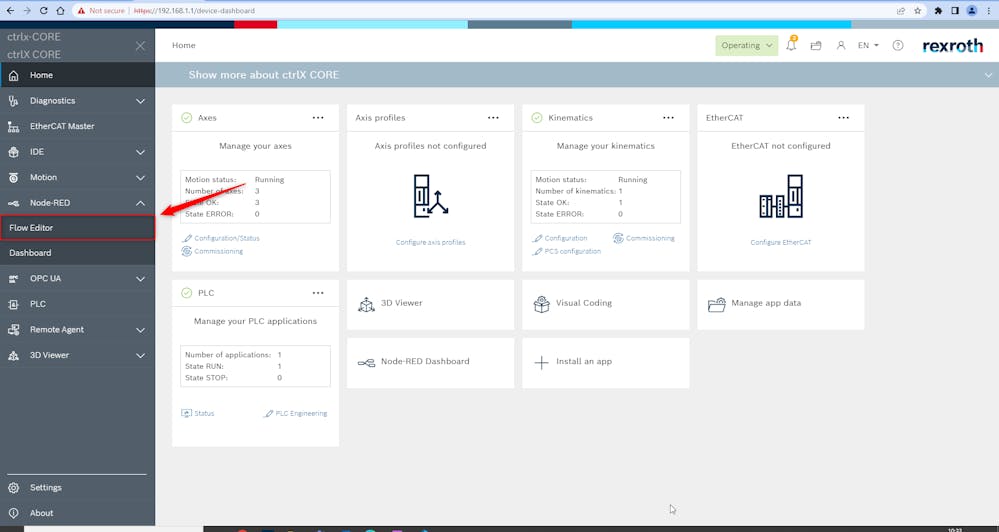This screenshot has width=999, height=532.
Task: Click the Node-RED sidebar icon
Action: [13, 203]
